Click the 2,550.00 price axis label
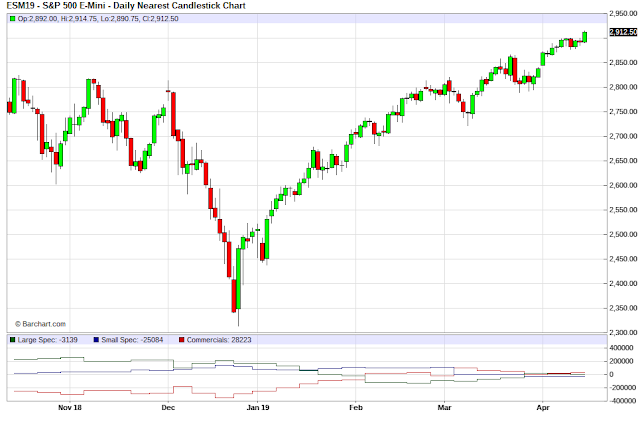 coord(623,210)
